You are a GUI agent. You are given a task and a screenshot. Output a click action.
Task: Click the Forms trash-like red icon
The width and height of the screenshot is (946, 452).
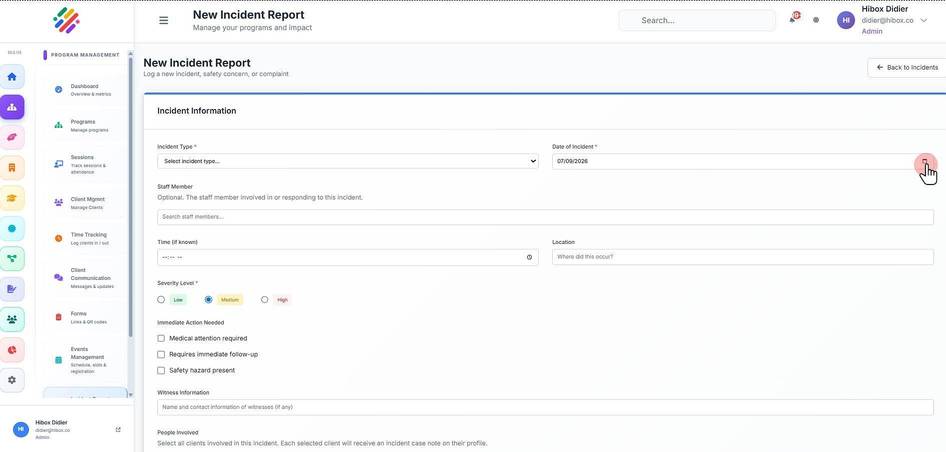(59, 317)
